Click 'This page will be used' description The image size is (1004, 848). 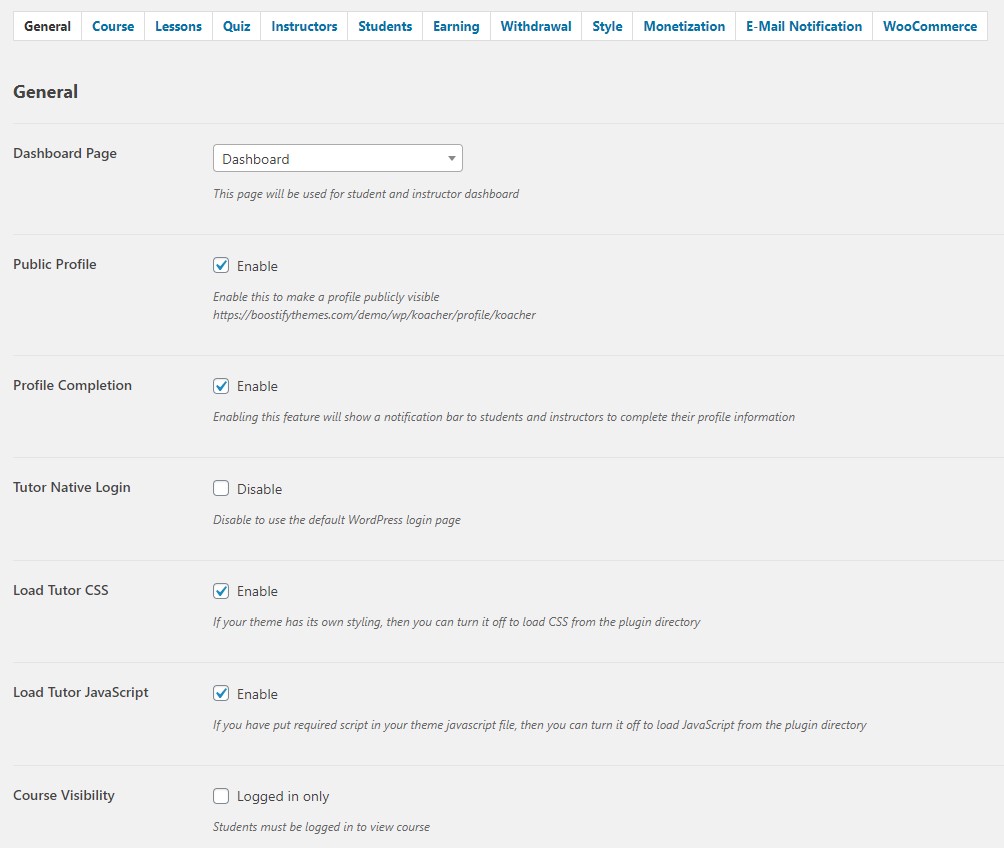pos(366,194)
